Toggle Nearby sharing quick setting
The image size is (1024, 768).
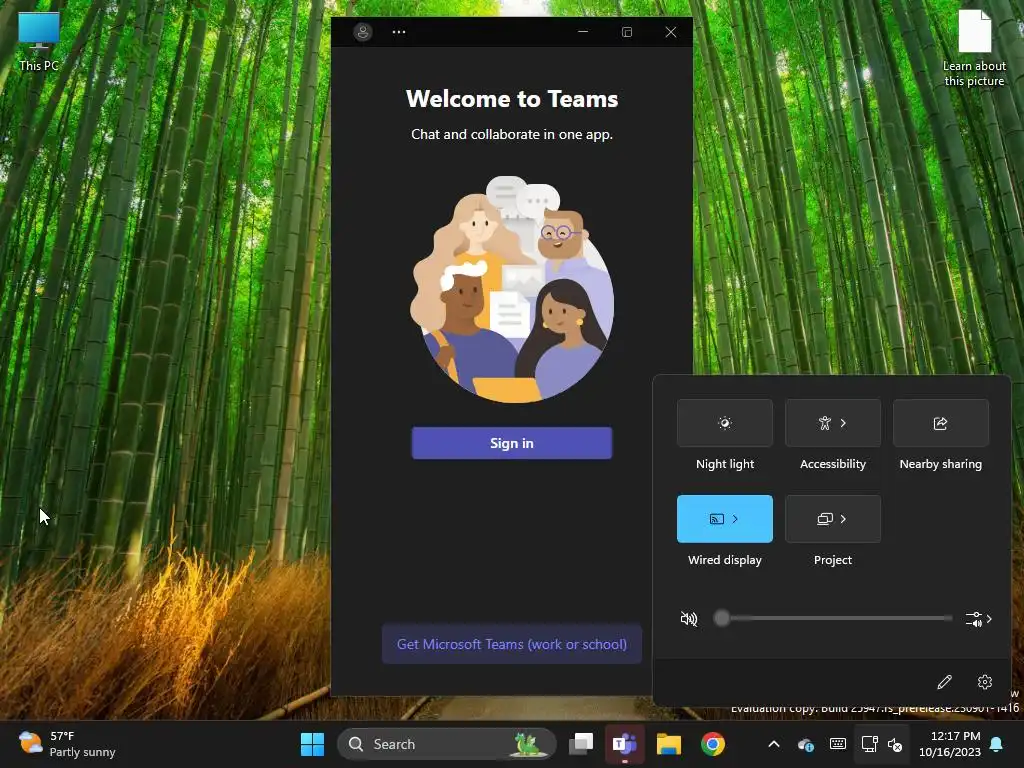(940, 423)
